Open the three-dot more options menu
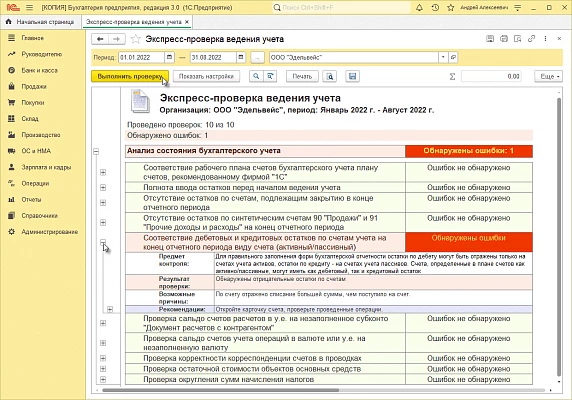Screen dimensions: 572x400 click(x=545, y=38)
